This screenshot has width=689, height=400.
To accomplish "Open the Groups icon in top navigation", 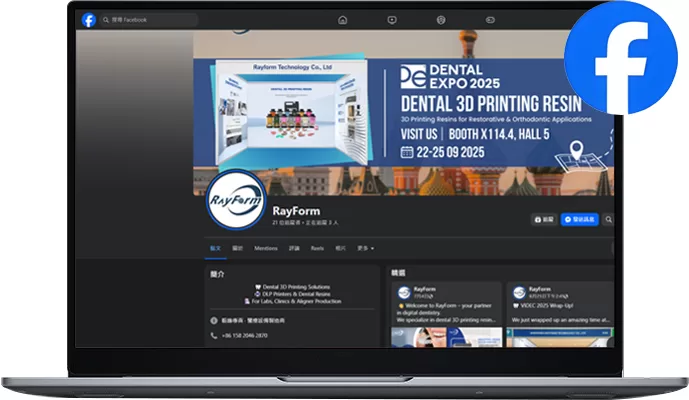I will pos(441,20).
